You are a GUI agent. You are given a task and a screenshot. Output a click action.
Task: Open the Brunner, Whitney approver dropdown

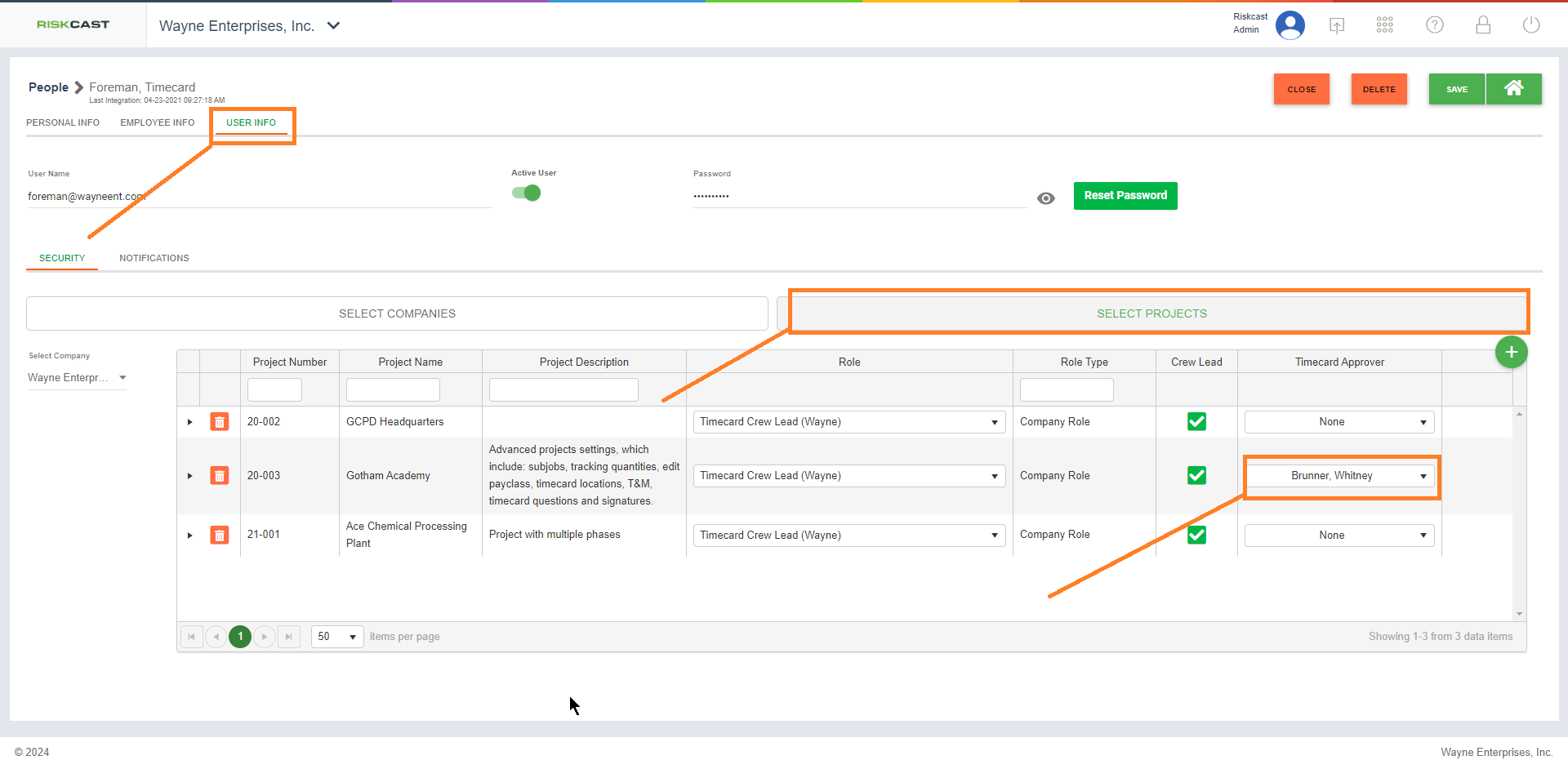coord(1339,476)
